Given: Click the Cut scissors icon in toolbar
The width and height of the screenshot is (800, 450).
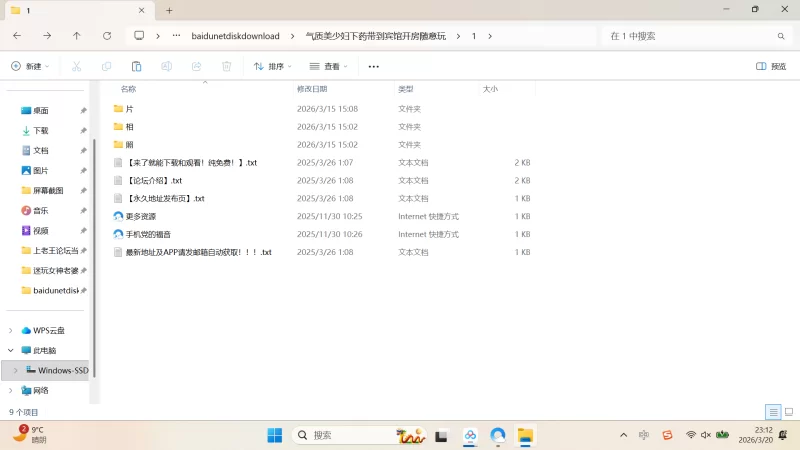Looking at the screenshot, I should 76,66.
